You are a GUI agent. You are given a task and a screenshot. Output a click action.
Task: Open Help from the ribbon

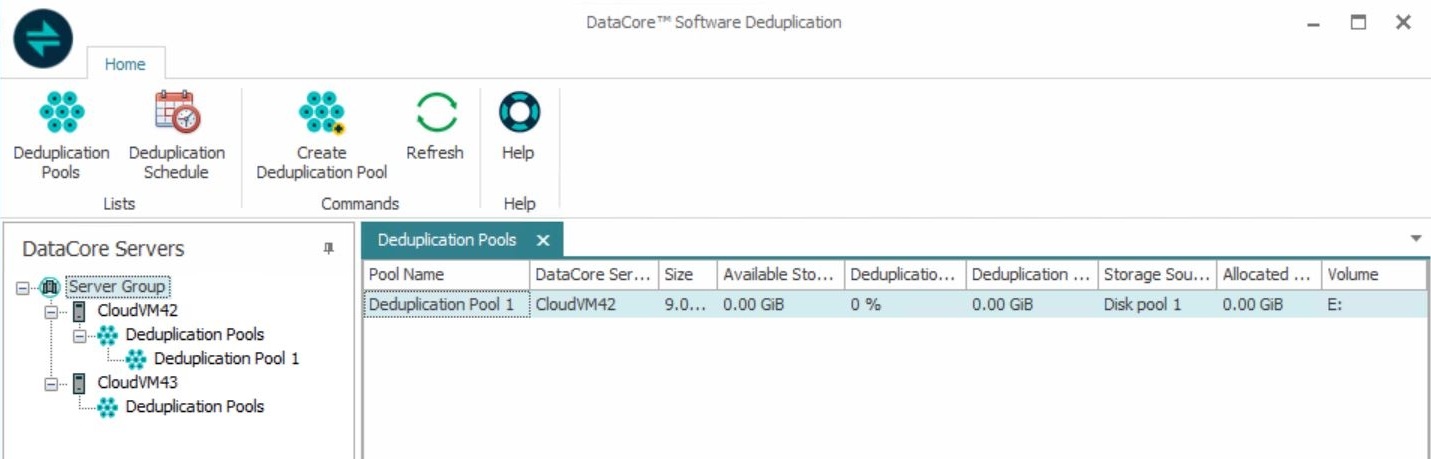point(519,112)
